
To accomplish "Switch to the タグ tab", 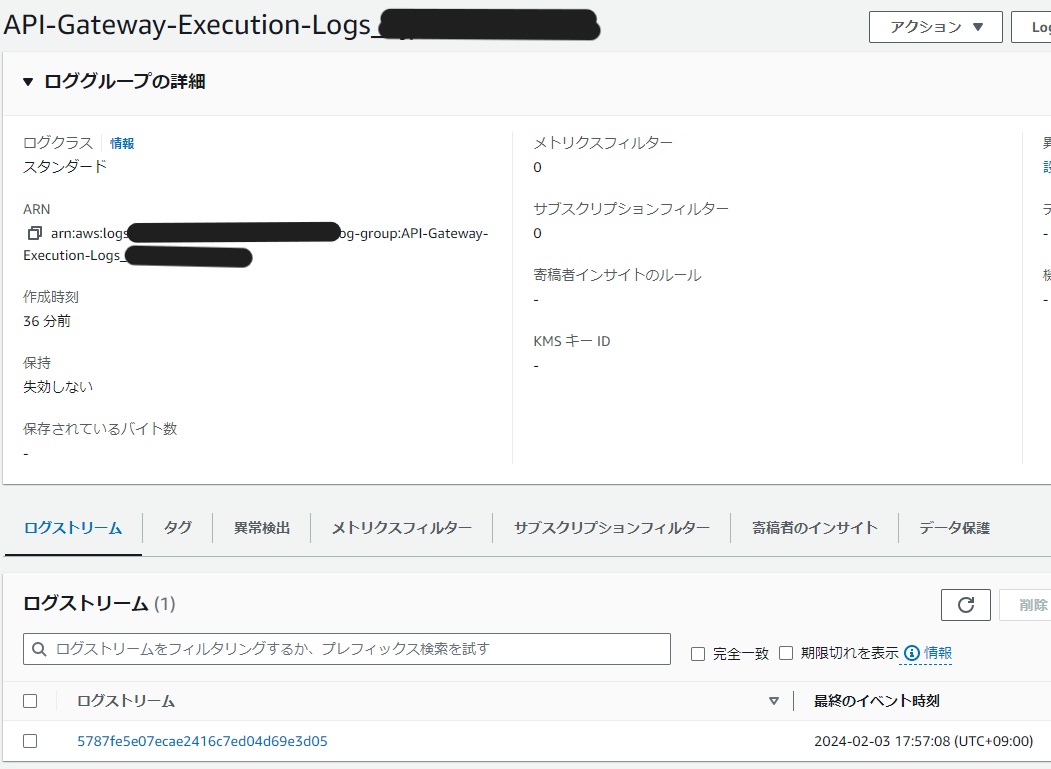I will pos(176,527).
